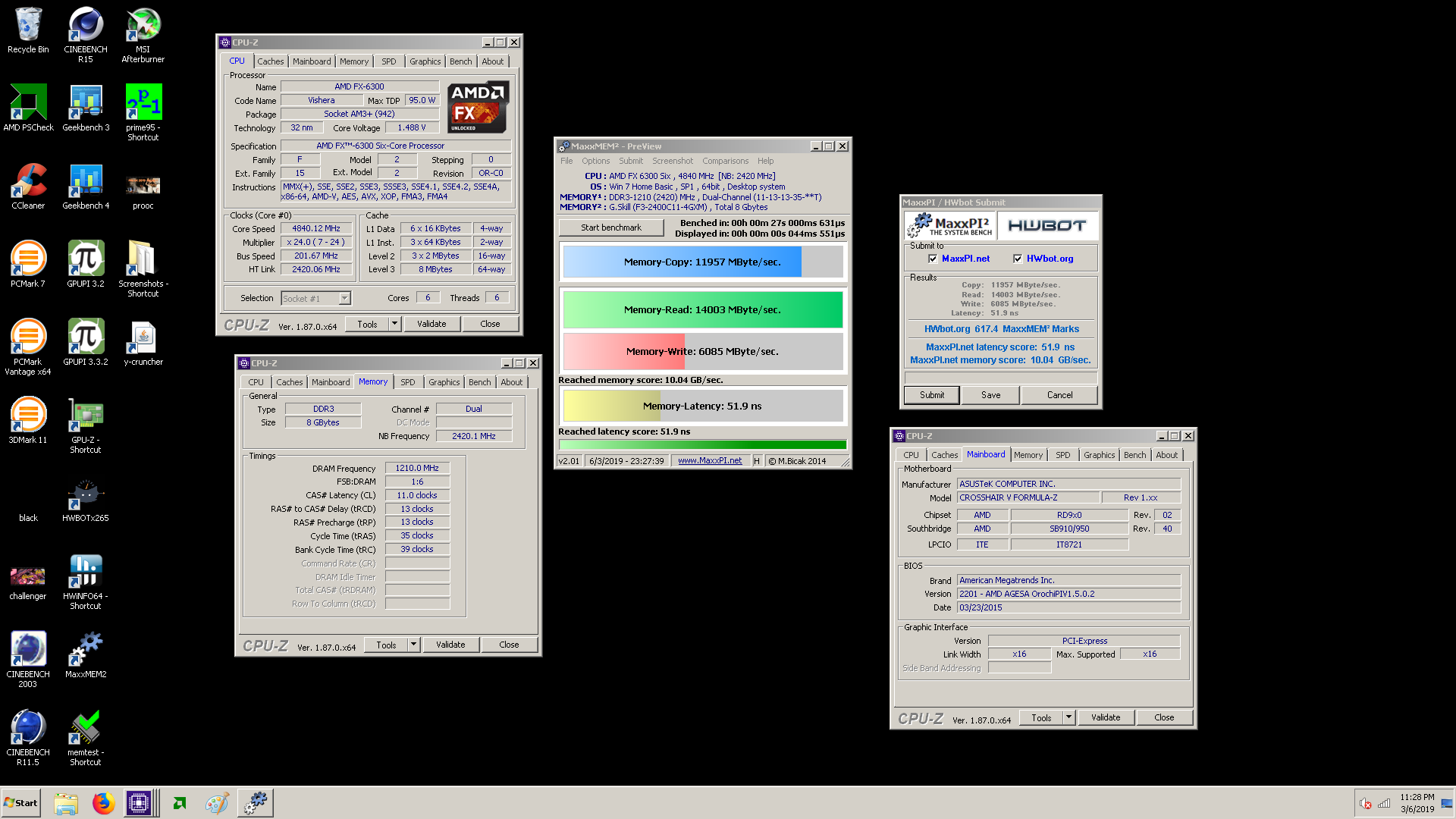This screenshot has width=1456, height=819.
Task: Open Socket #1 selection dropdown
Action: 315,298
